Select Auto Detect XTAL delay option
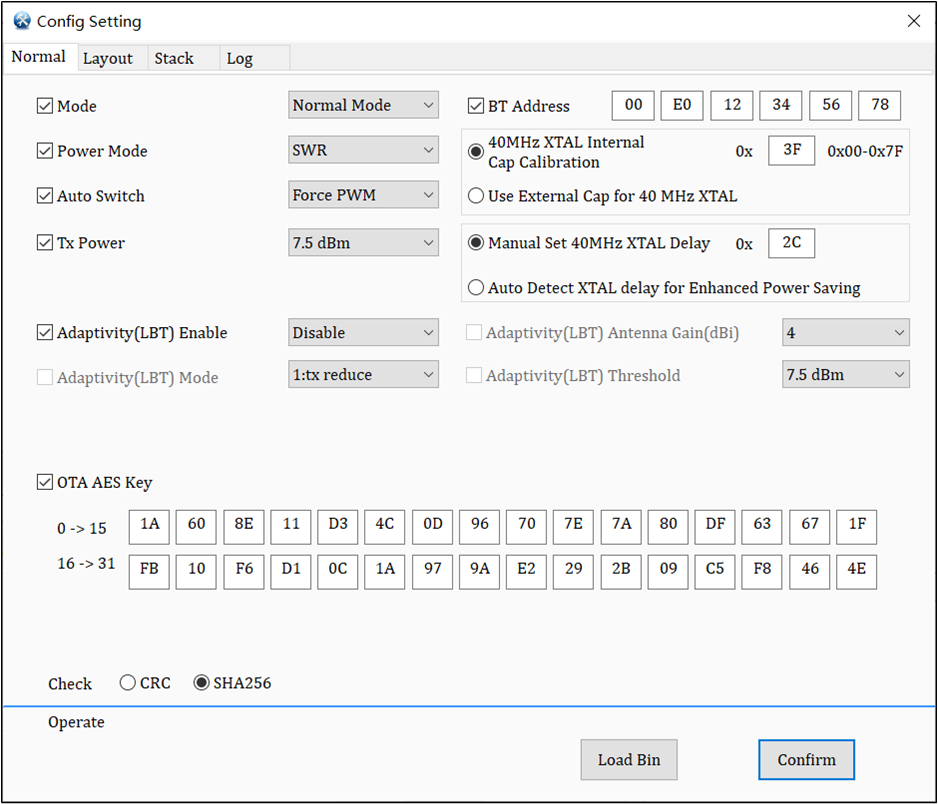This screenshot has width=938, height=804. click(475, 287)
